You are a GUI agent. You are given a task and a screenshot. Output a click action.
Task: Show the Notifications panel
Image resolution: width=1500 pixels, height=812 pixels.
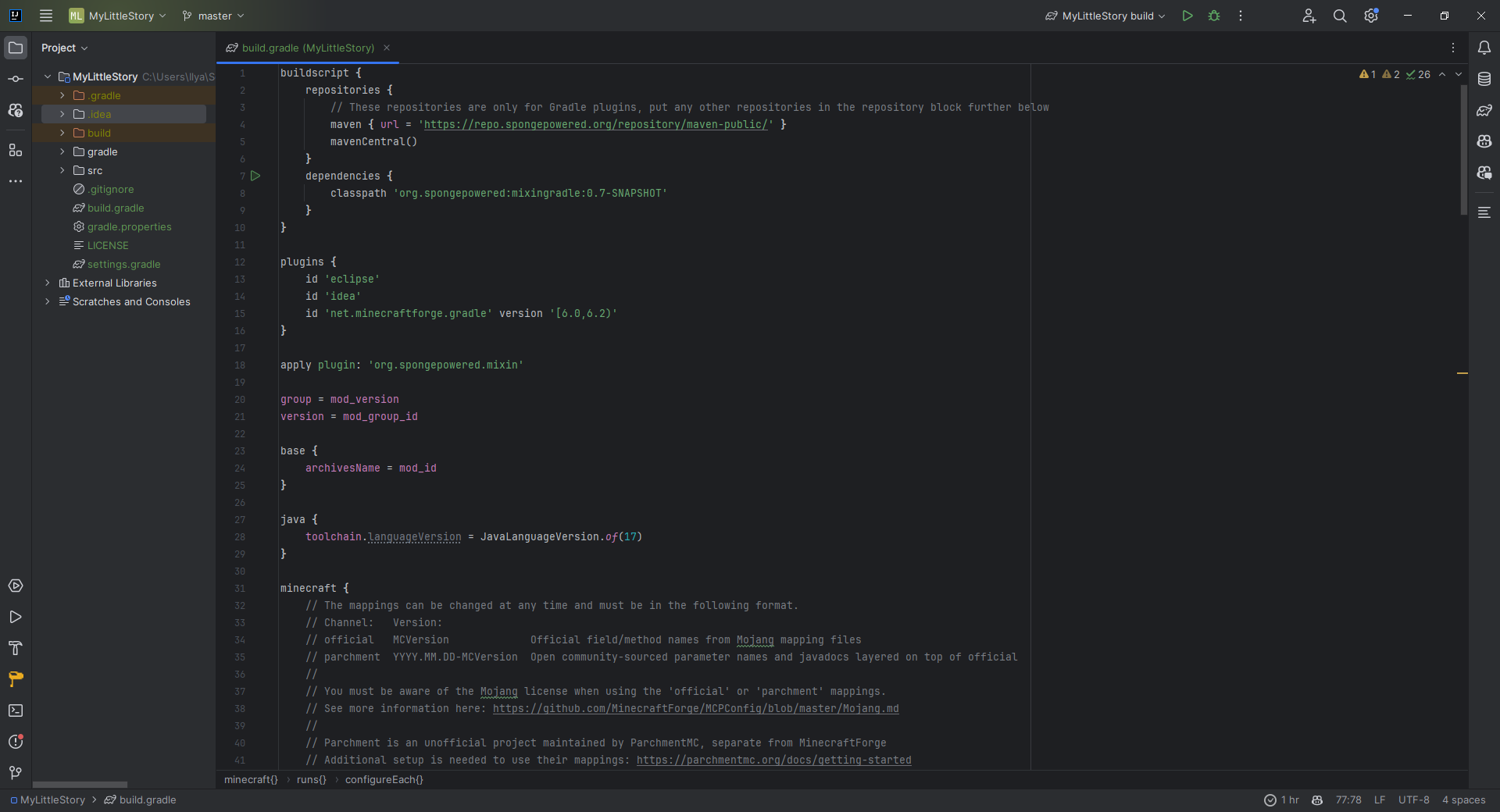click(1484, 48)
